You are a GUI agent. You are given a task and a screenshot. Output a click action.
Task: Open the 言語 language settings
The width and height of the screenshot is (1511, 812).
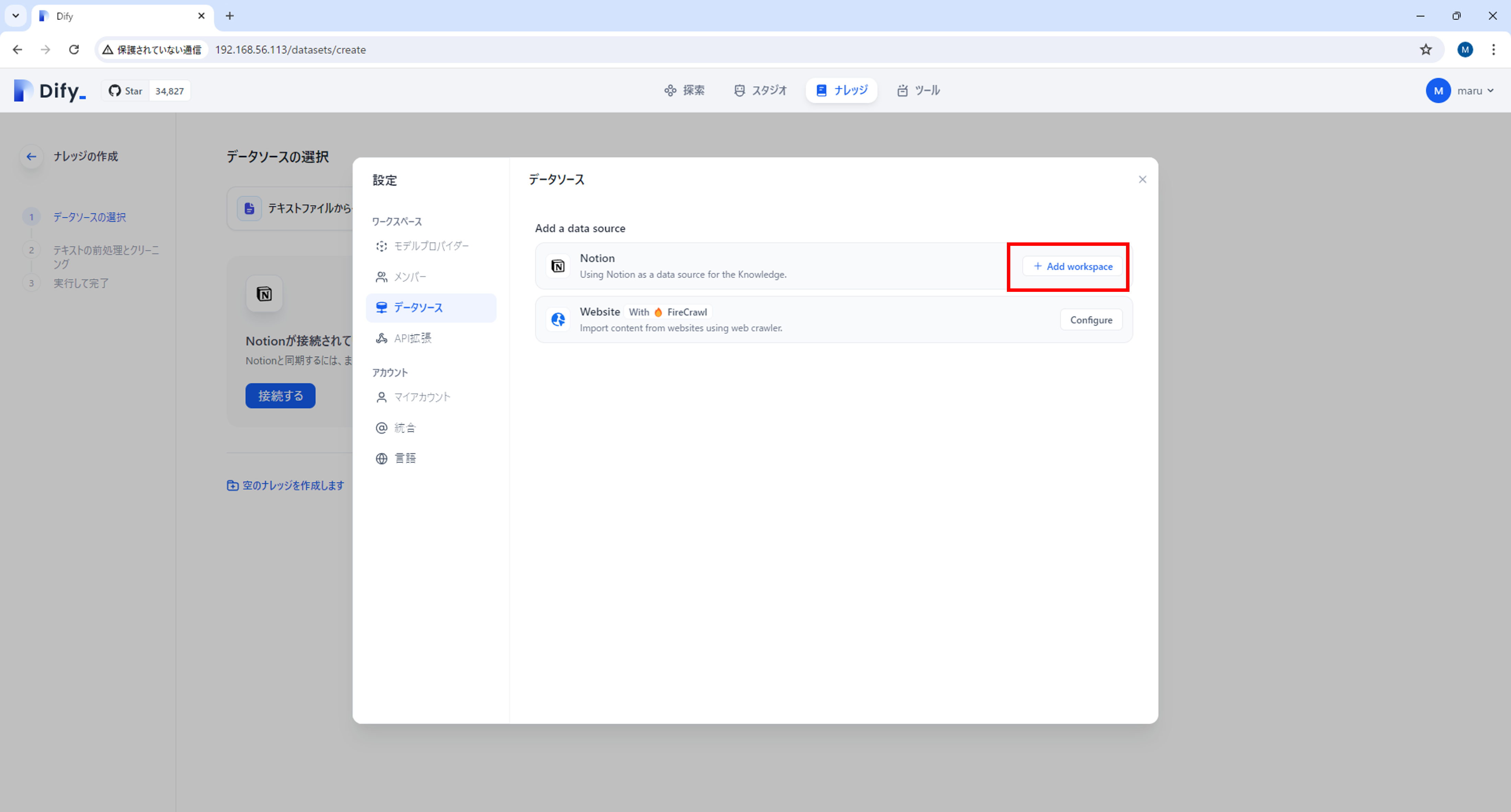click(x=404, y=458)
